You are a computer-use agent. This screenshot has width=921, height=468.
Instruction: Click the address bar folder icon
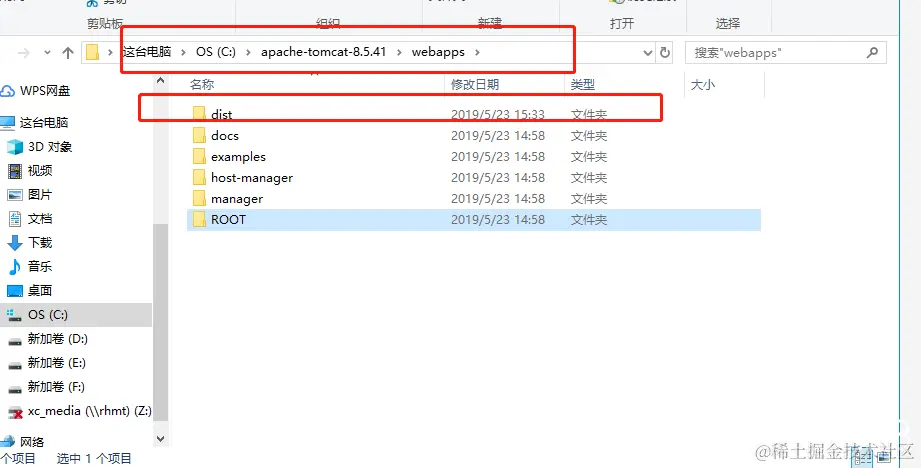[x=93, y=52]
